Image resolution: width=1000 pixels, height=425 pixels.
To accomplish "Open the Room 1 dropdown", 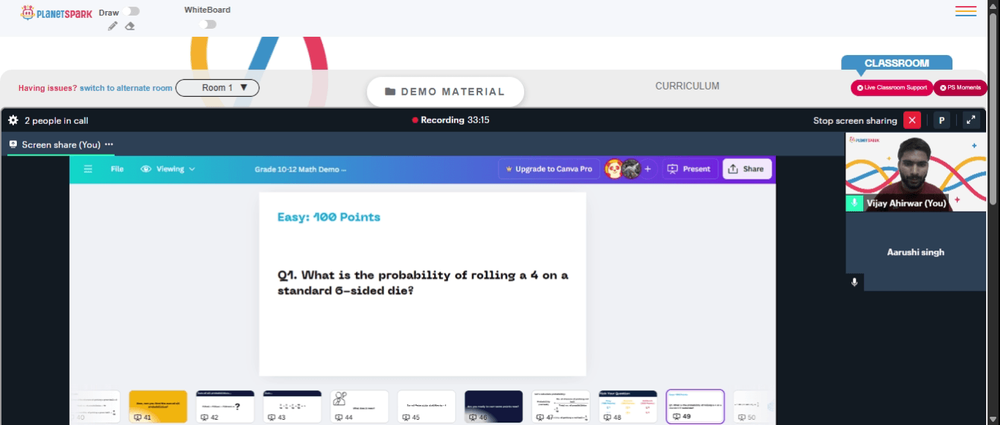I will tap(217, 87).
